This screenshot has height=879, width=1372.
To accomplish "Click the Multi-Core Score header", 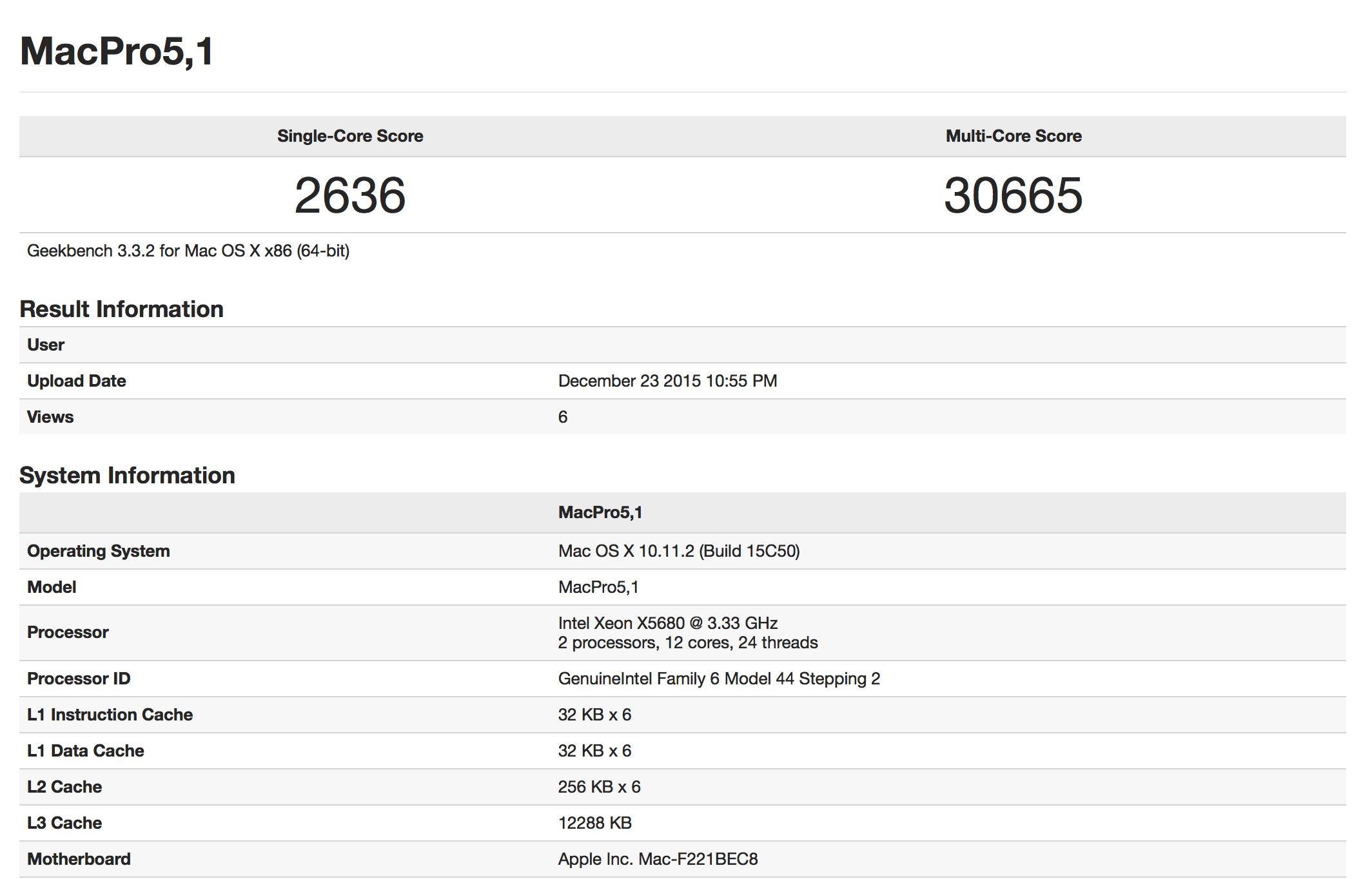I will (x=1013, y=136).
